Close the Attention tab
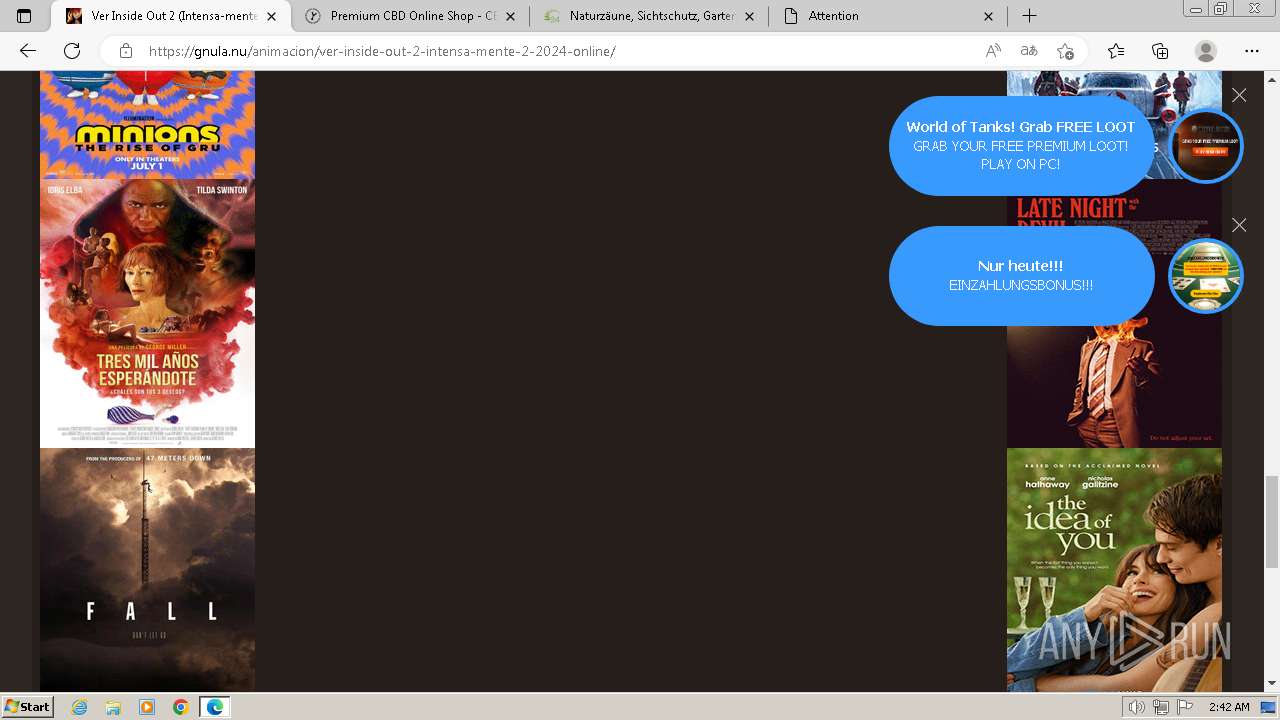This screenshot has width=1280, height=720. click(x=989, y=16)
